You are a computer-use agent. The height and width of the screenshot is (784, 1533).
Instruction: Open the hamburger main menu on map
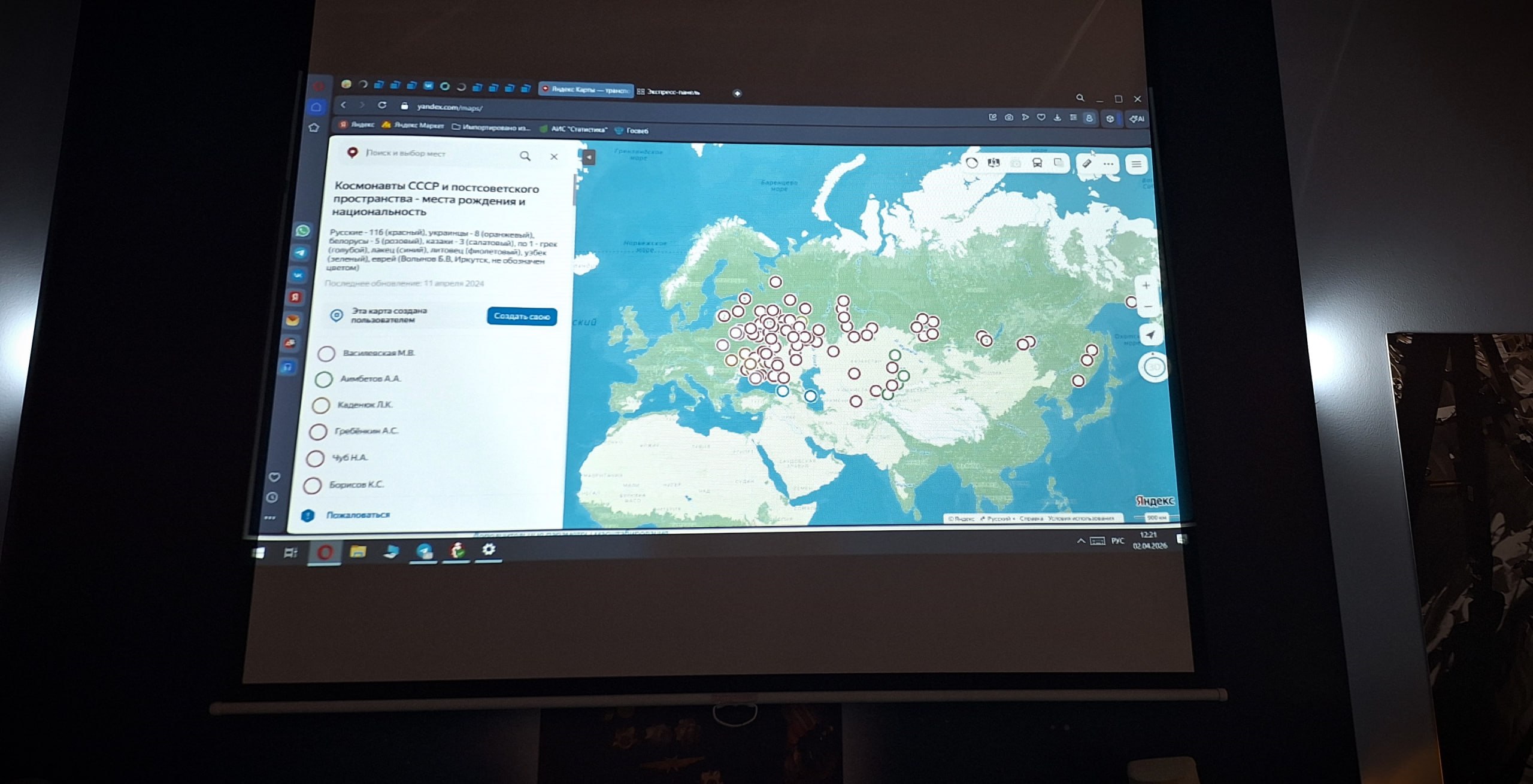tap(1136, 164)
